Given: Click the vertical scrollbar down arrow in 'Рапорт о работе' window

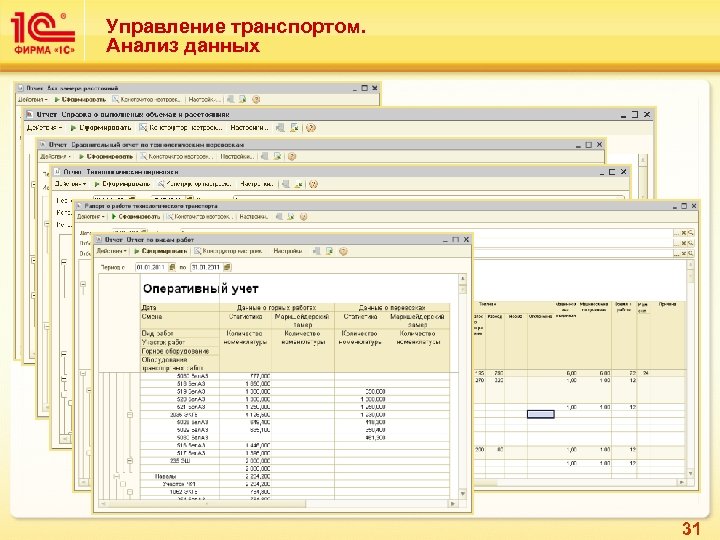Looking at the screenshot, I should pos(690,473).
